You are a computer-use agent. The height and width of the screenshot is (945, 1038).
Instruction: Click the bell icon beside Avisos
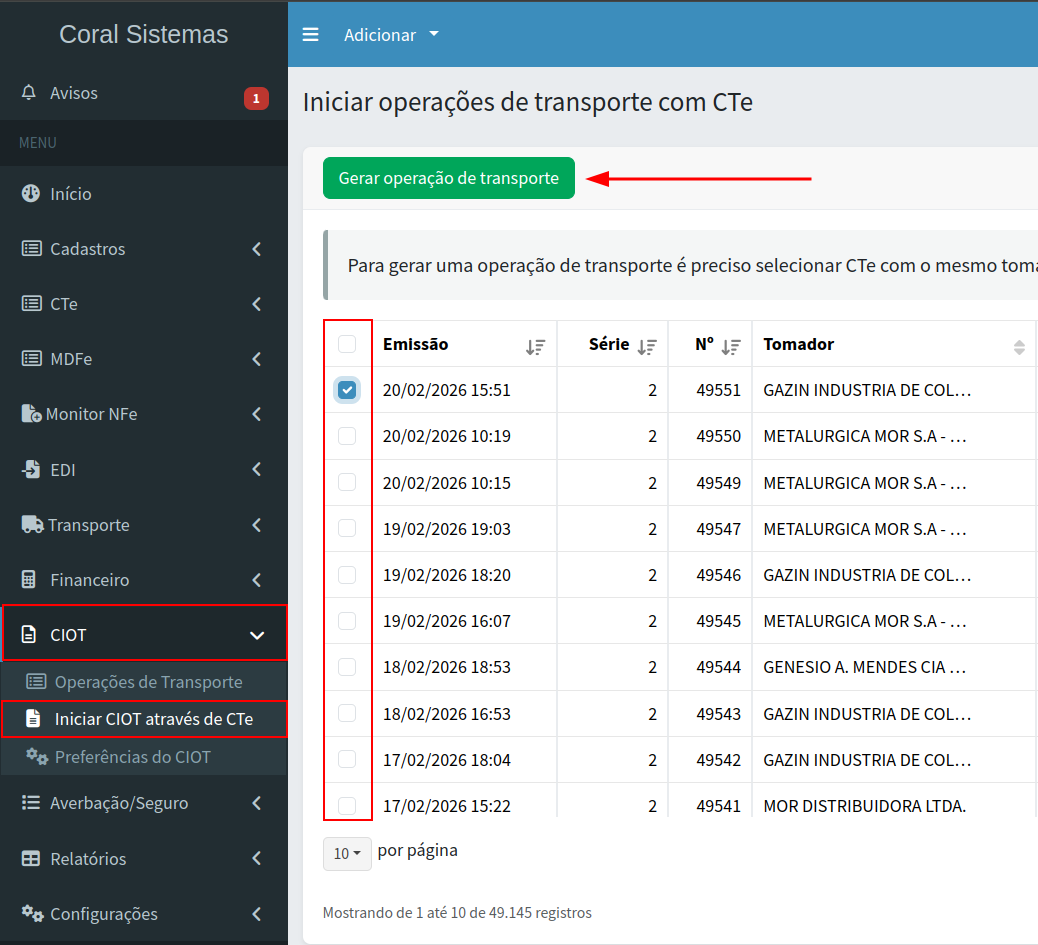tap(30, 93)
